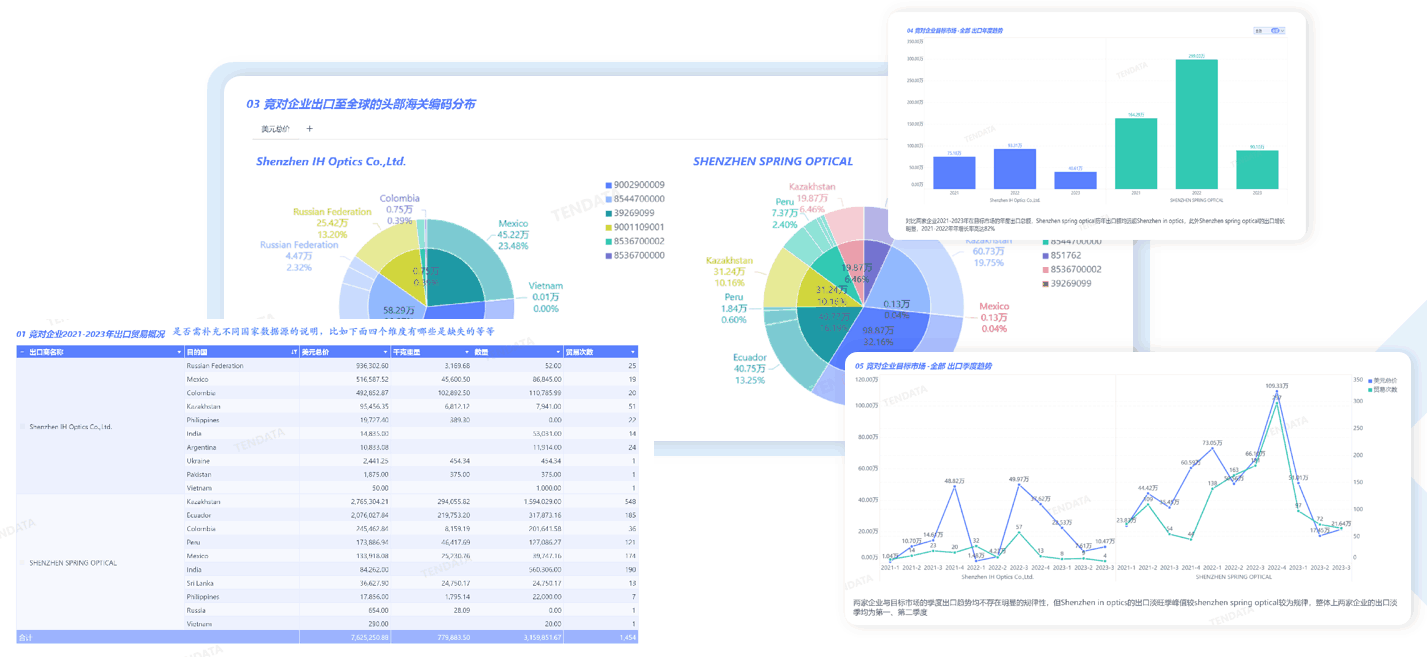This screenshot has width=1427, height=660.
Task: Open the 出口商名称 column filter dropdown
Action: (x=179, y=352)
